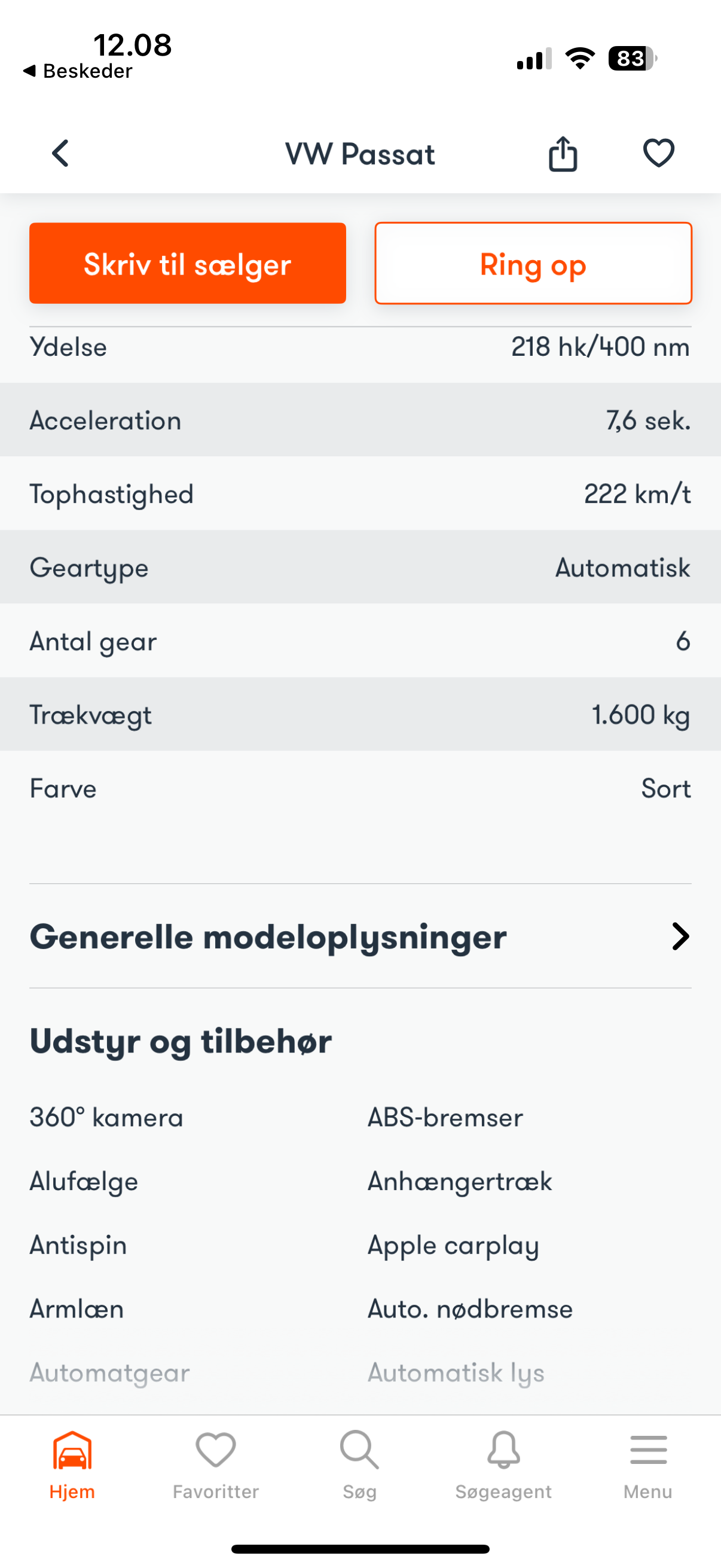Viewport: 721px width, 1568px height.
Task: Tap the Acceleration row
Action: coord(360,420)
